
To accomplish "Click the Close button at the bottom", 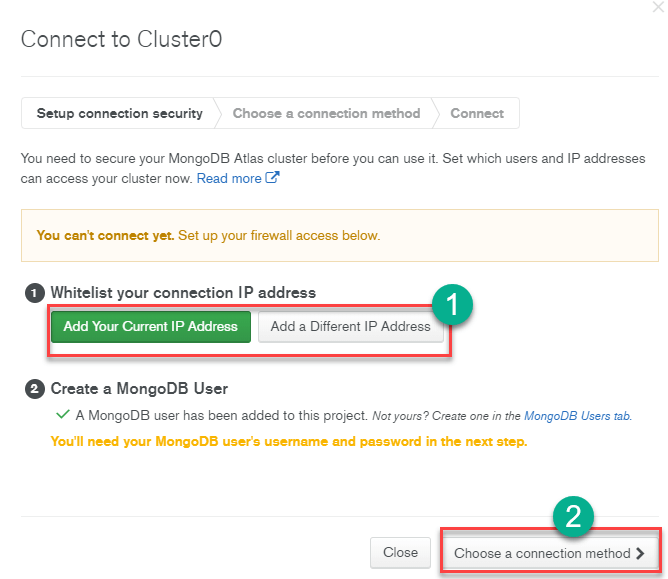I will pos(400,553).
